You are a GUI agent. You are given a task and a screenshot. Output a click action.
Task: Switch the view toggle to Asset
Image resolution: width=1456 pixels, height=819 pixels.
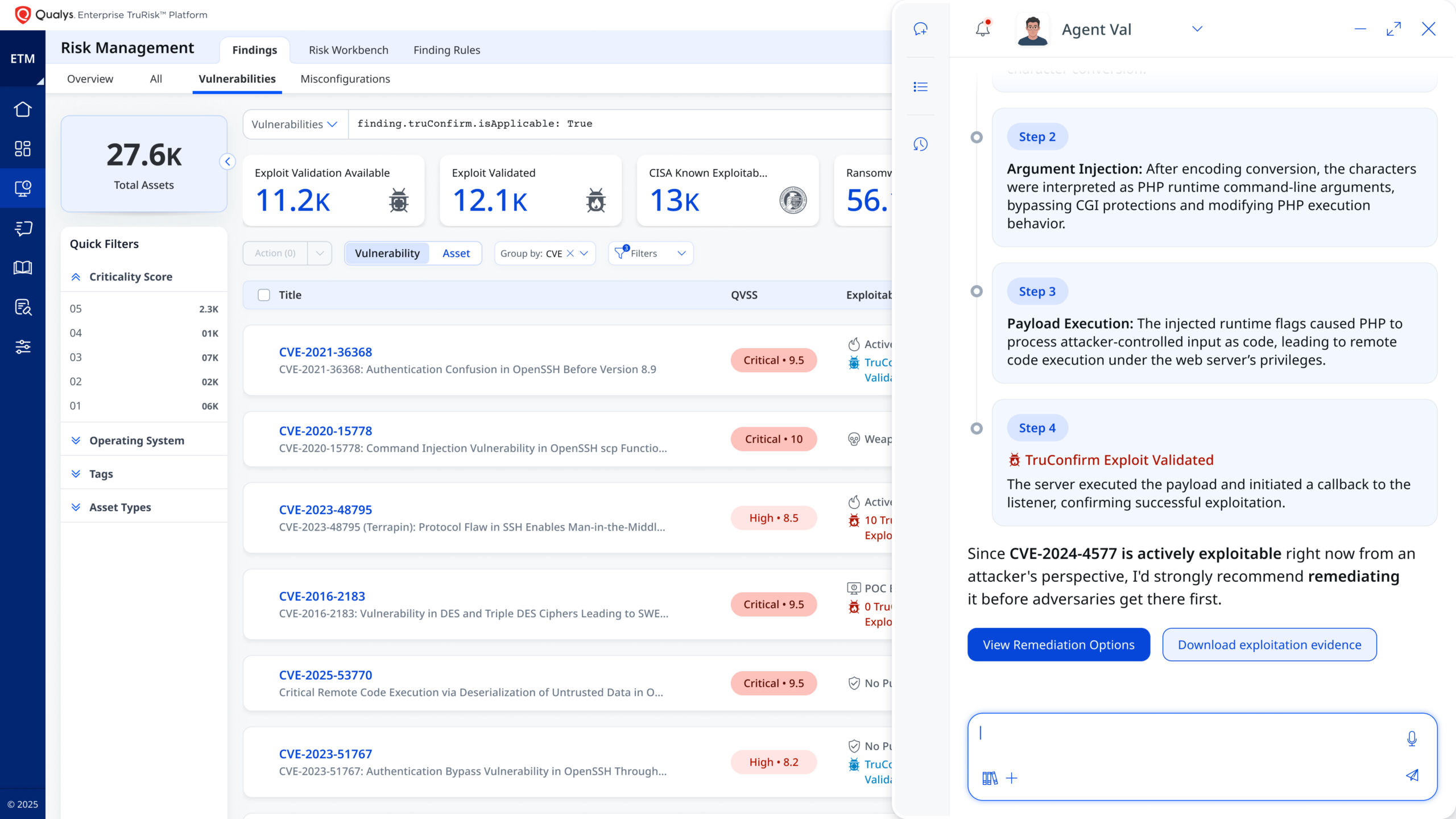tap(456, 253)
